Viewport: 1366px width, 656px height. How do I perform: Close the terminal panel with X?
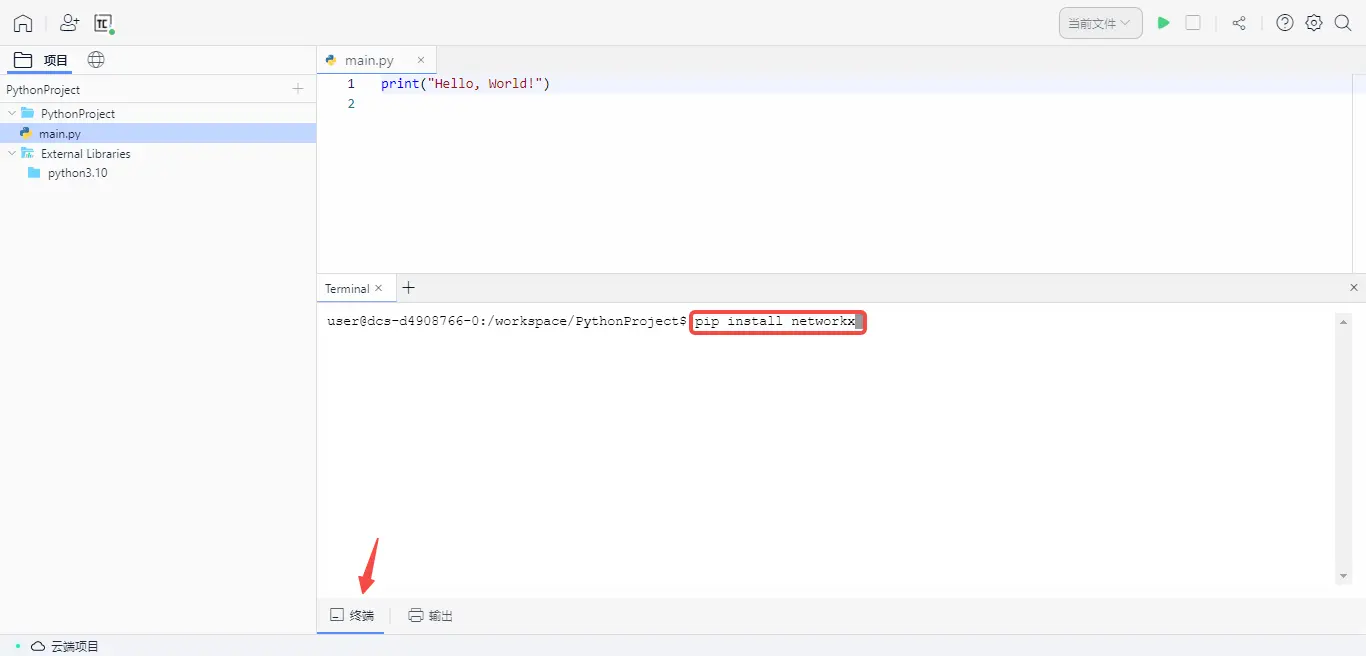(x=1355, y=287)
